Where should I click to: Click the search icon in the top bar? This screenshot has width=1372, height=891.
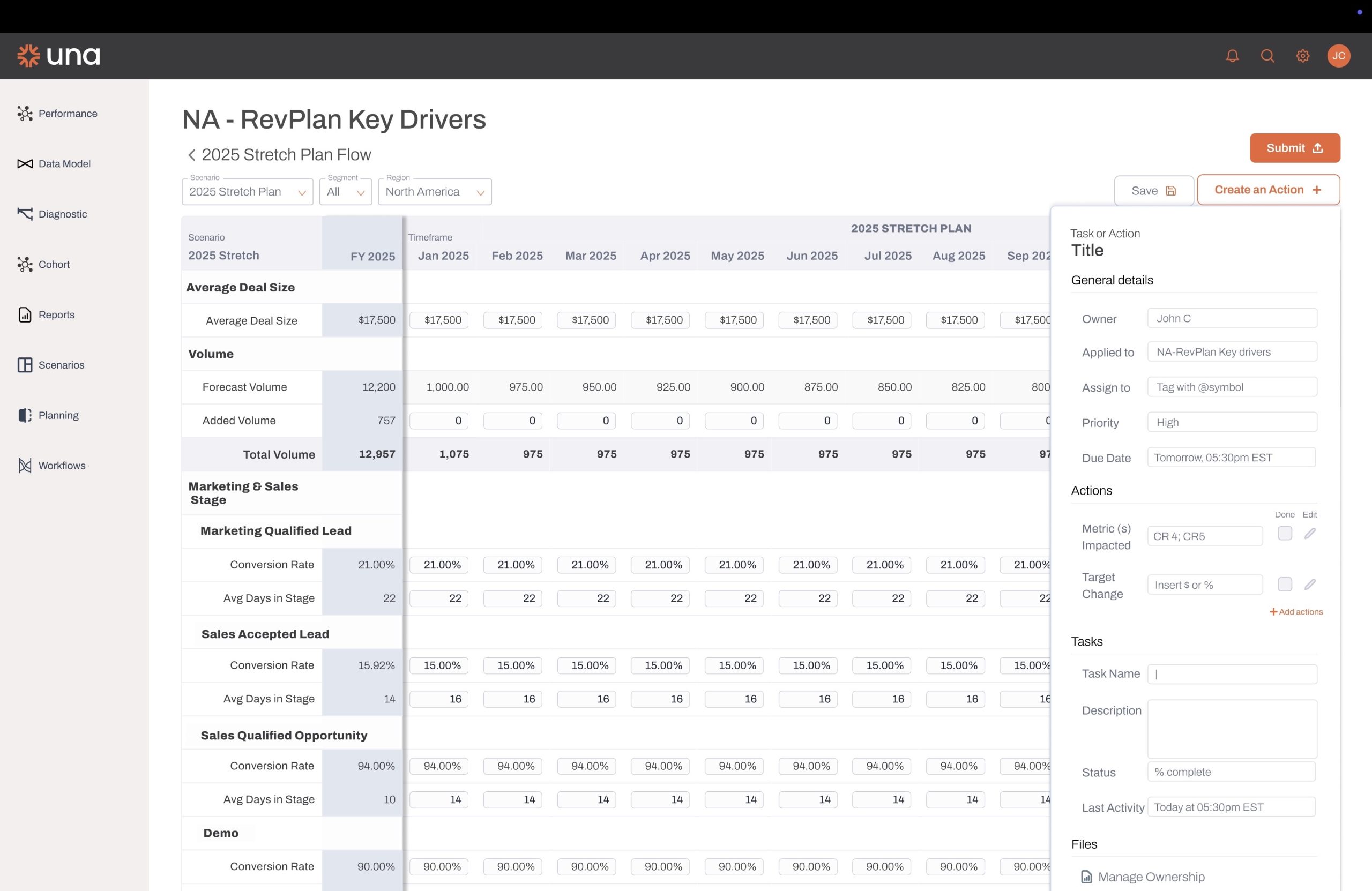coord(1267,56)
